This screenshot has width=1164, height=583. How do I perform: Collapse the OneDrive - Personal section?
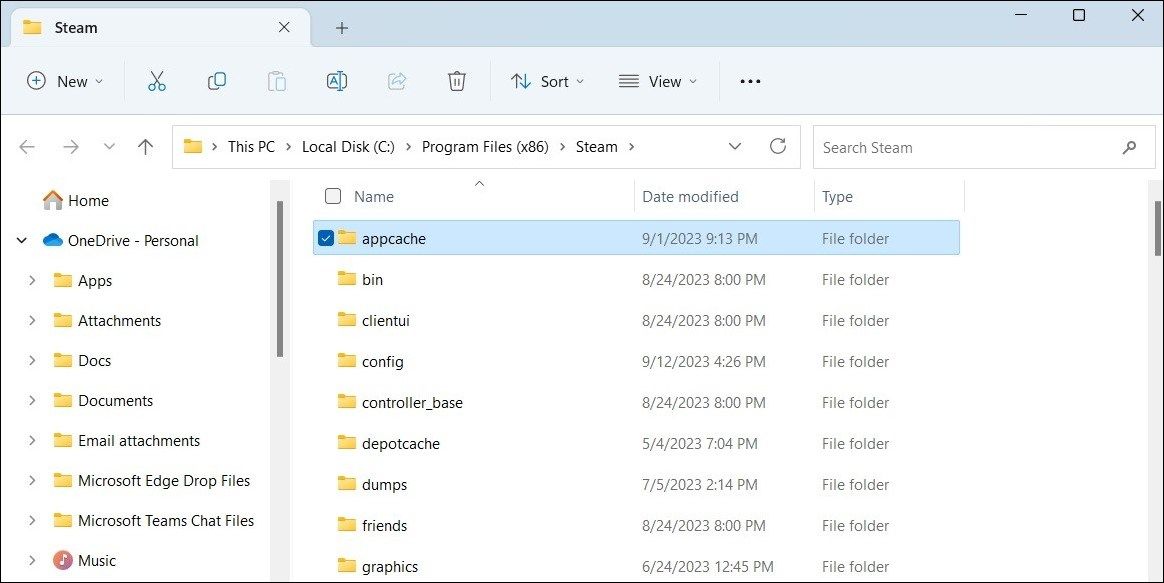[22, 240]
